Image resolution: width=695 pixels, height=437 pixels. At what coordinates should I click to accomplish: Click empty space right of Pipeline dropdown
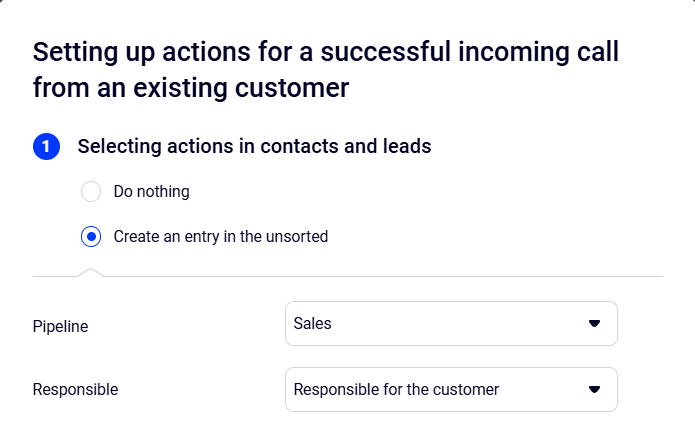655,324
